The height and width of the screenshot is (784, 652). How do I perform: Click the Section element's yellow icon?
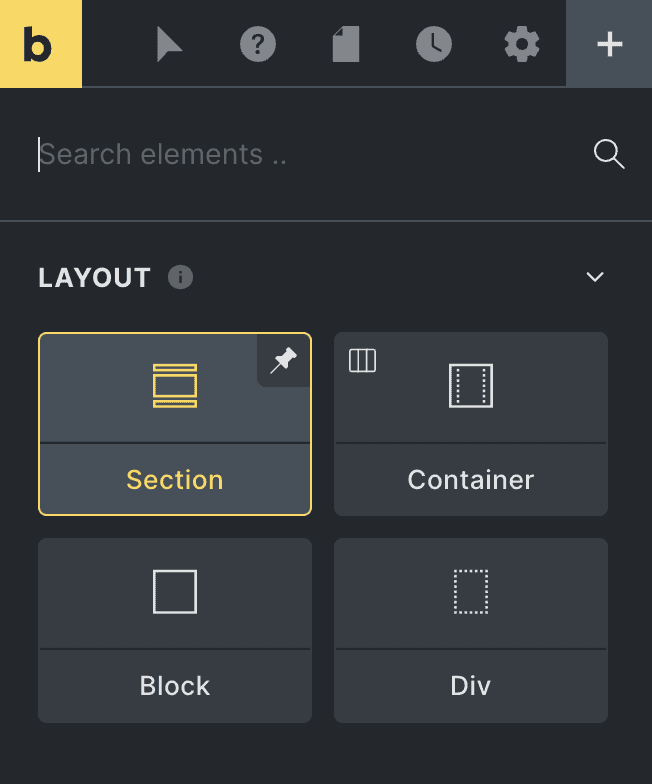point(175,386)
